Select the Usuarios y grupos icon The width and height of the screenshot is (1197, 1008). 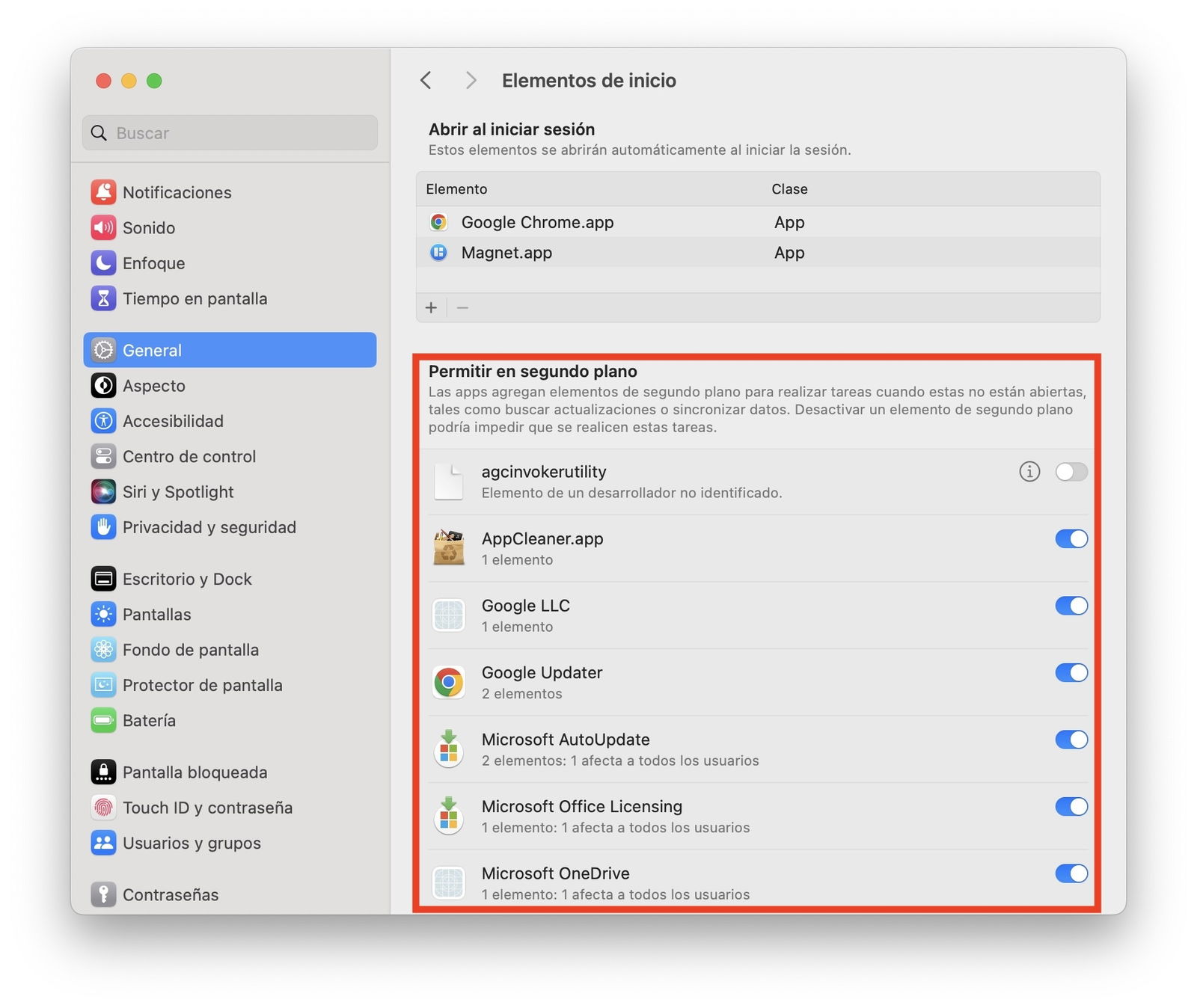click(x=103, y=843)
